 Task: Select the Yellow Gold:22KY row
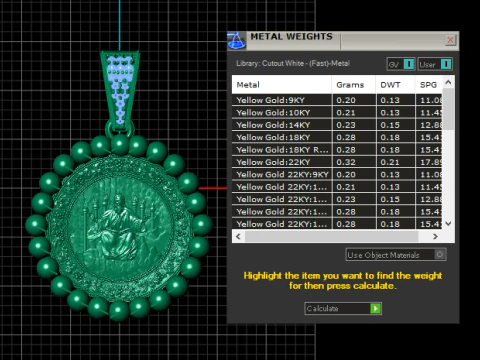point(337,162)
